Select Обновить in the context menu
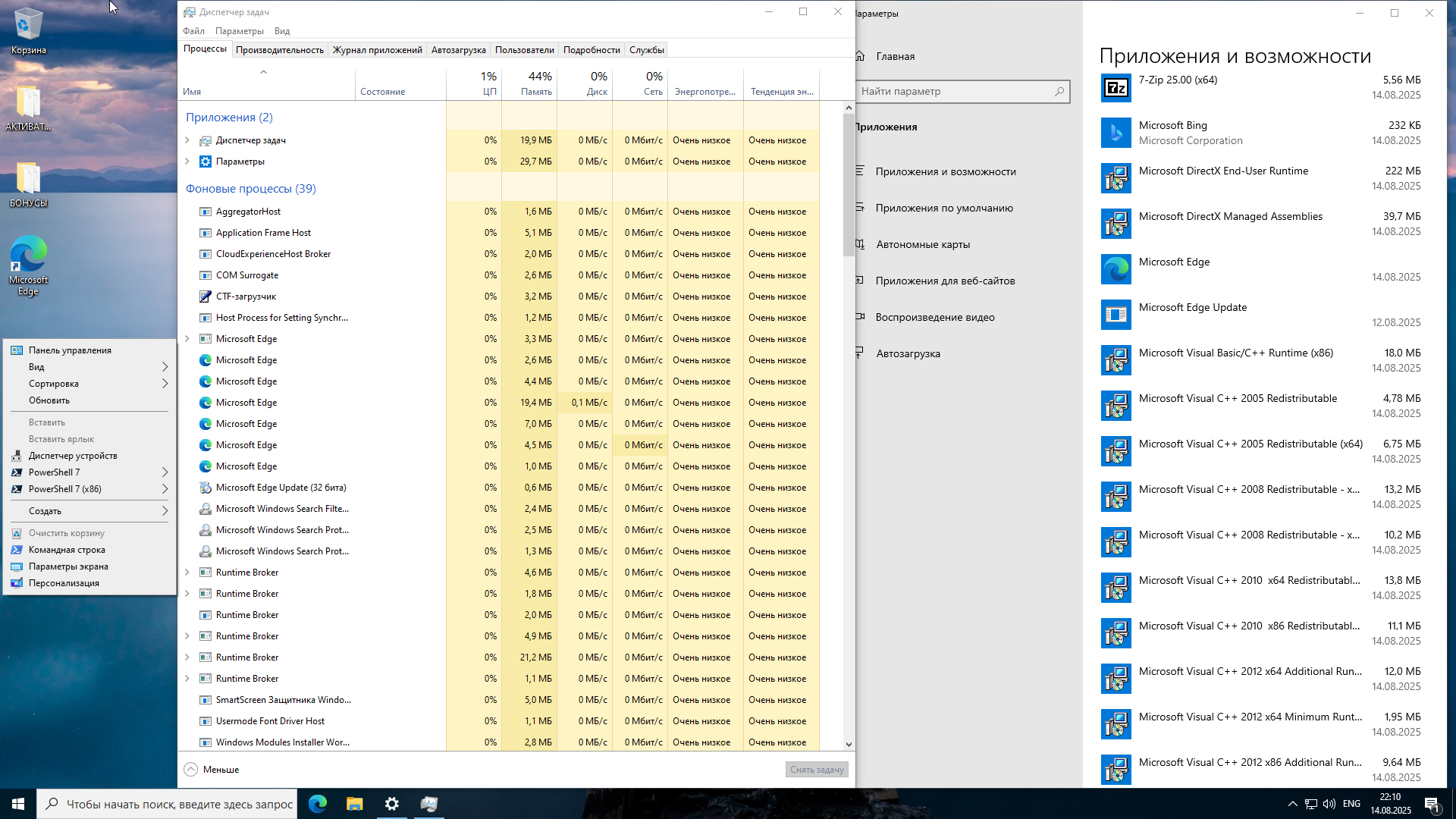1456x819 pixels. tap(89, 400)
